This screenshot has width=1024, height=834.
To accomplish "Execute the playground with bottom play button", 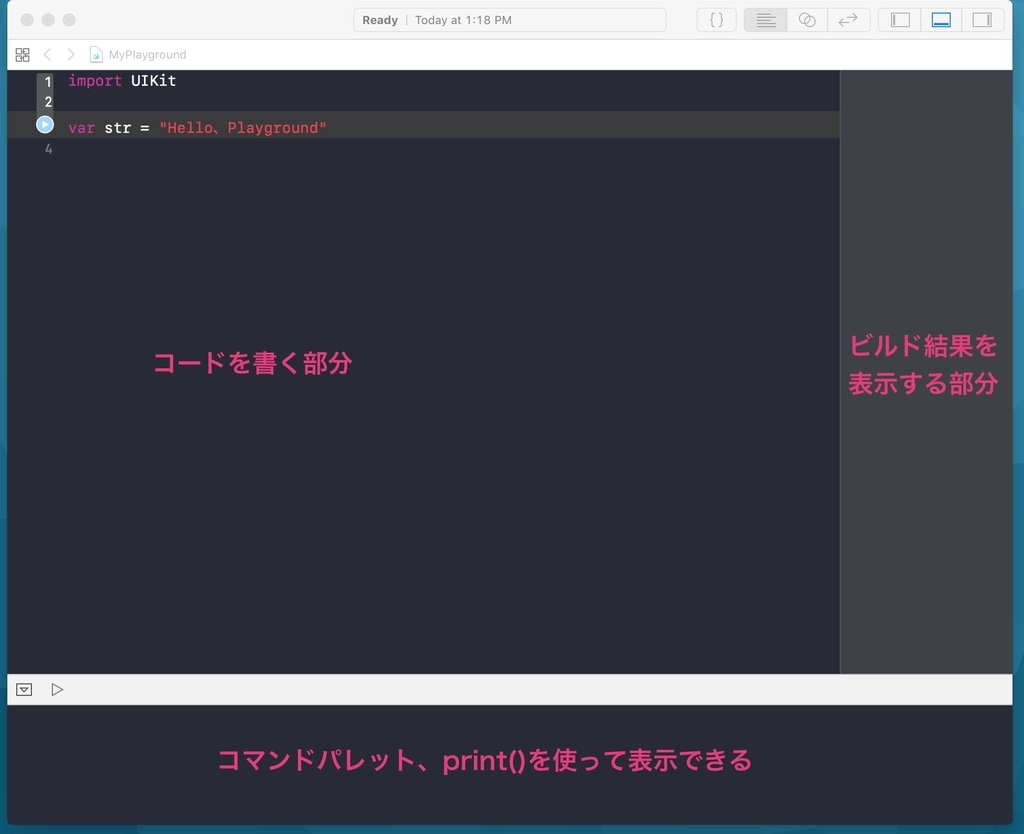I will [57, 690].
